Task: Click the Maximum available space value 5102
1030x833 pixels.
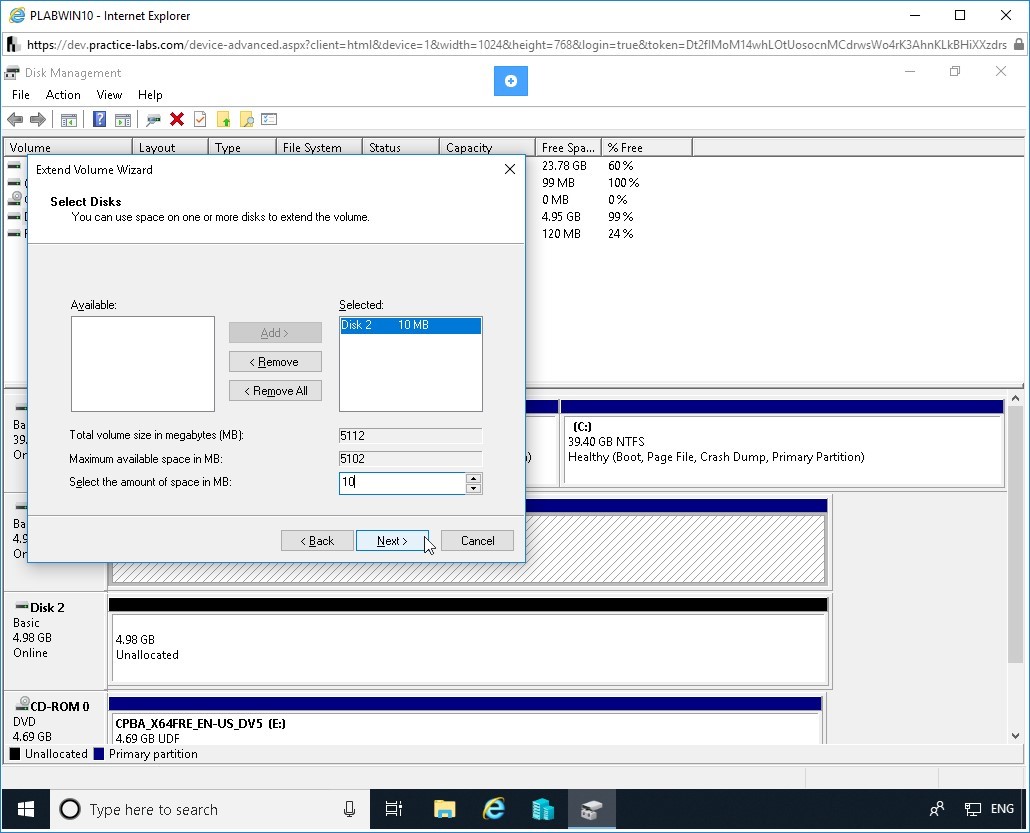Action: (411, 459)
